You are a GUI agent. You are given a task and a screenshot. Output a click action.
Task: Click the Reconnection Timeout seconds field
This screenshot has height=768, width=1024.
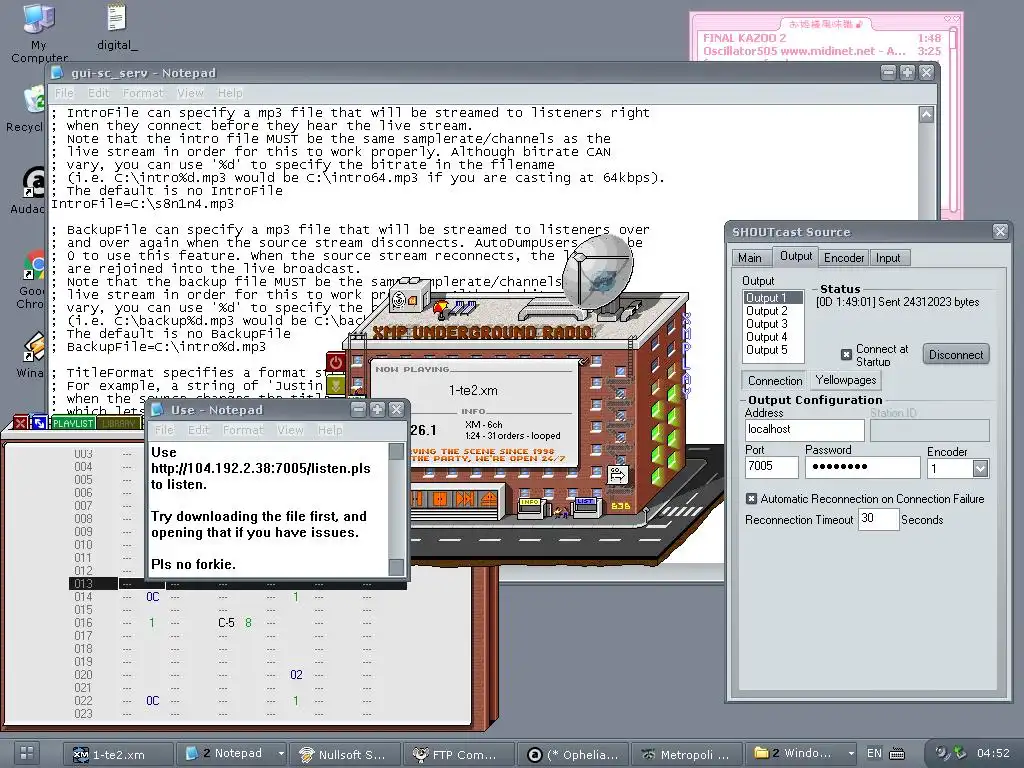[x=878, y=519]
